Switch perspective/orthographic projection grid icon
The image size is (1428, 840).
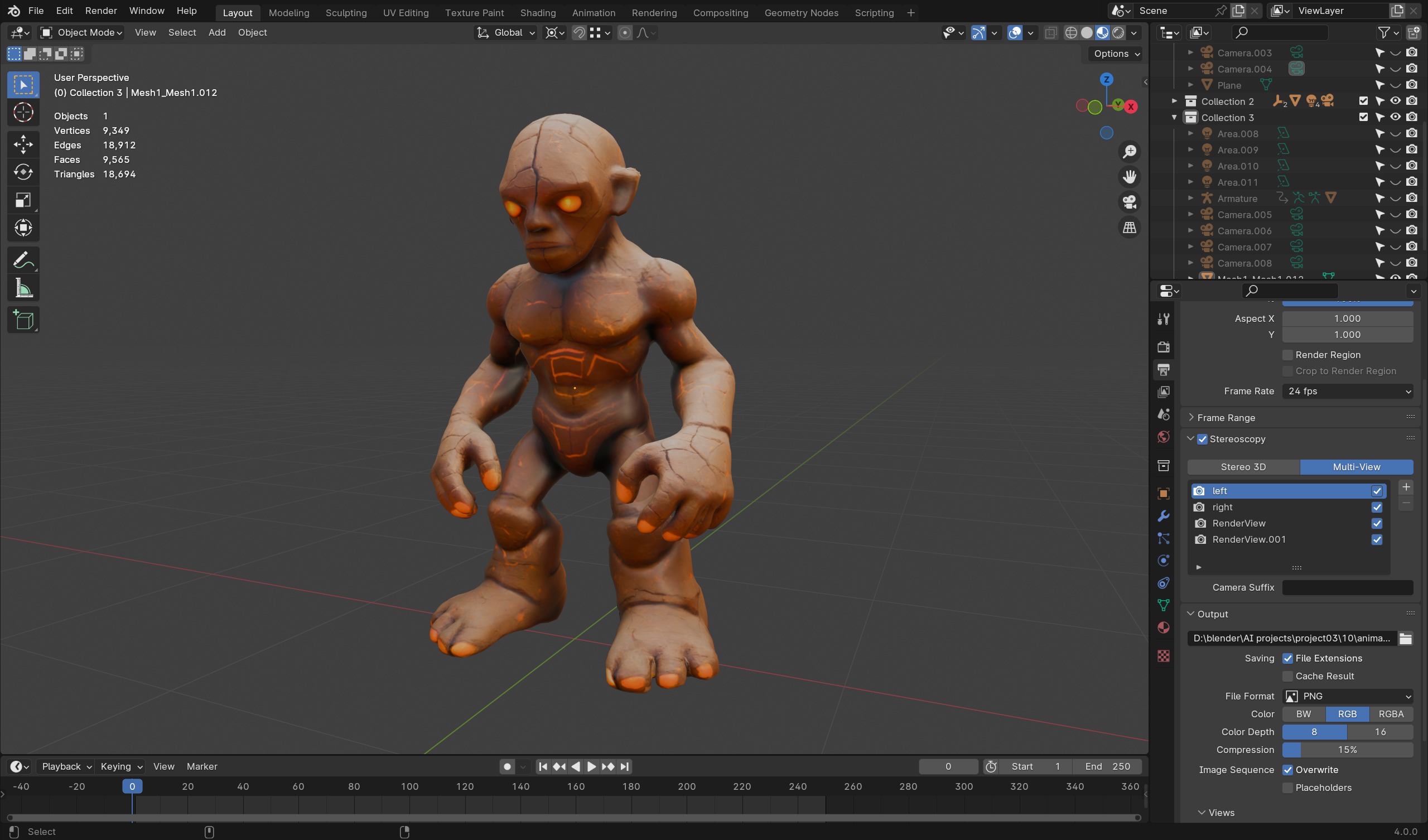pyautogui.click(x=1130, y=227)
